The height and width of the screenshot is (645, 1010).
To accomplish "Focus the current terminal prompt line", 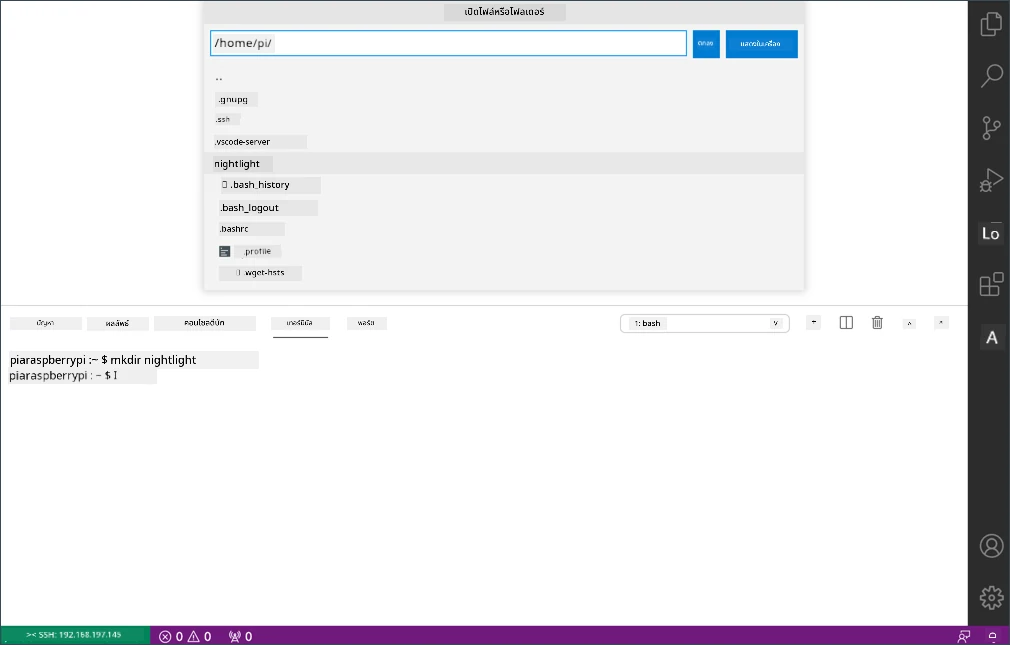I will 82,376.
